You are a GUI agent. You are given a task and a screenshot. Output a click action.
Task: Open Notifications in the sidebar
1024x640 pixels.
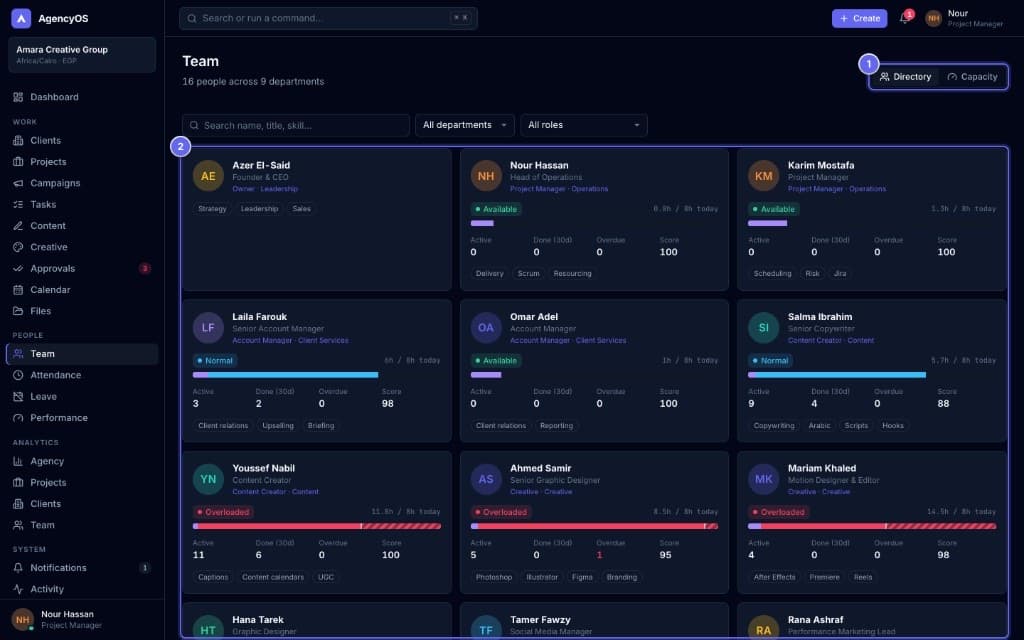82,568
